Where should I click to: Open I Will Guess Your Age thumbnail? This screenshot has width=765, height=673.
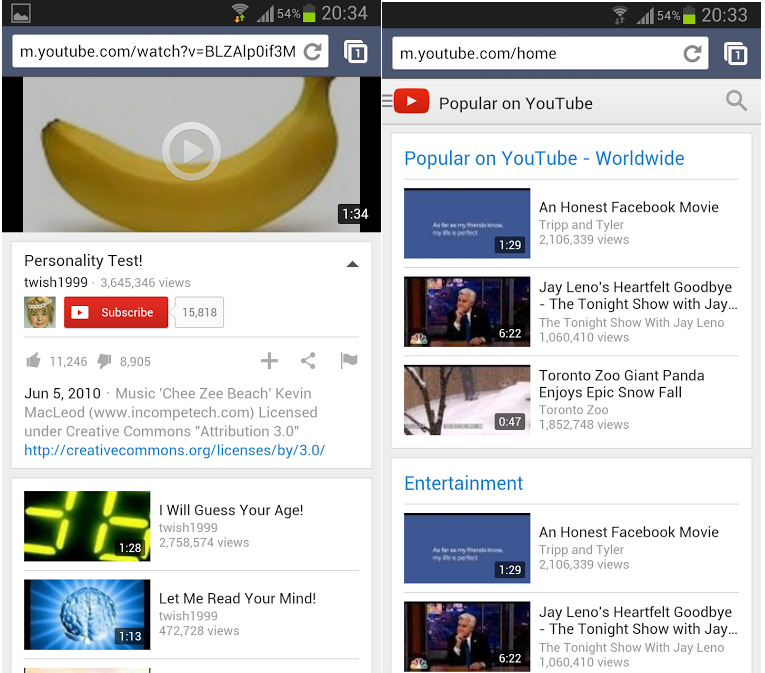coord(87,526)
